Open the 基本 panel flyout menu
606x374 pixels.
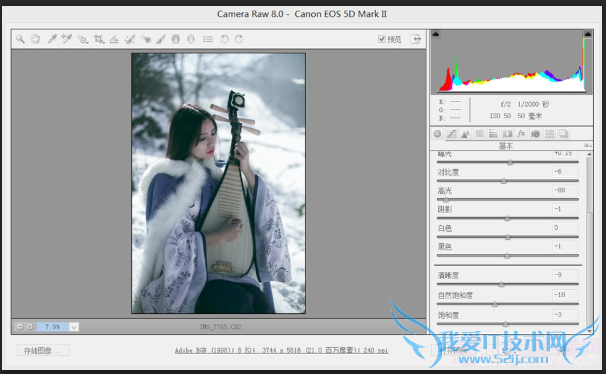pyautogui.click(x=587, y=145)
